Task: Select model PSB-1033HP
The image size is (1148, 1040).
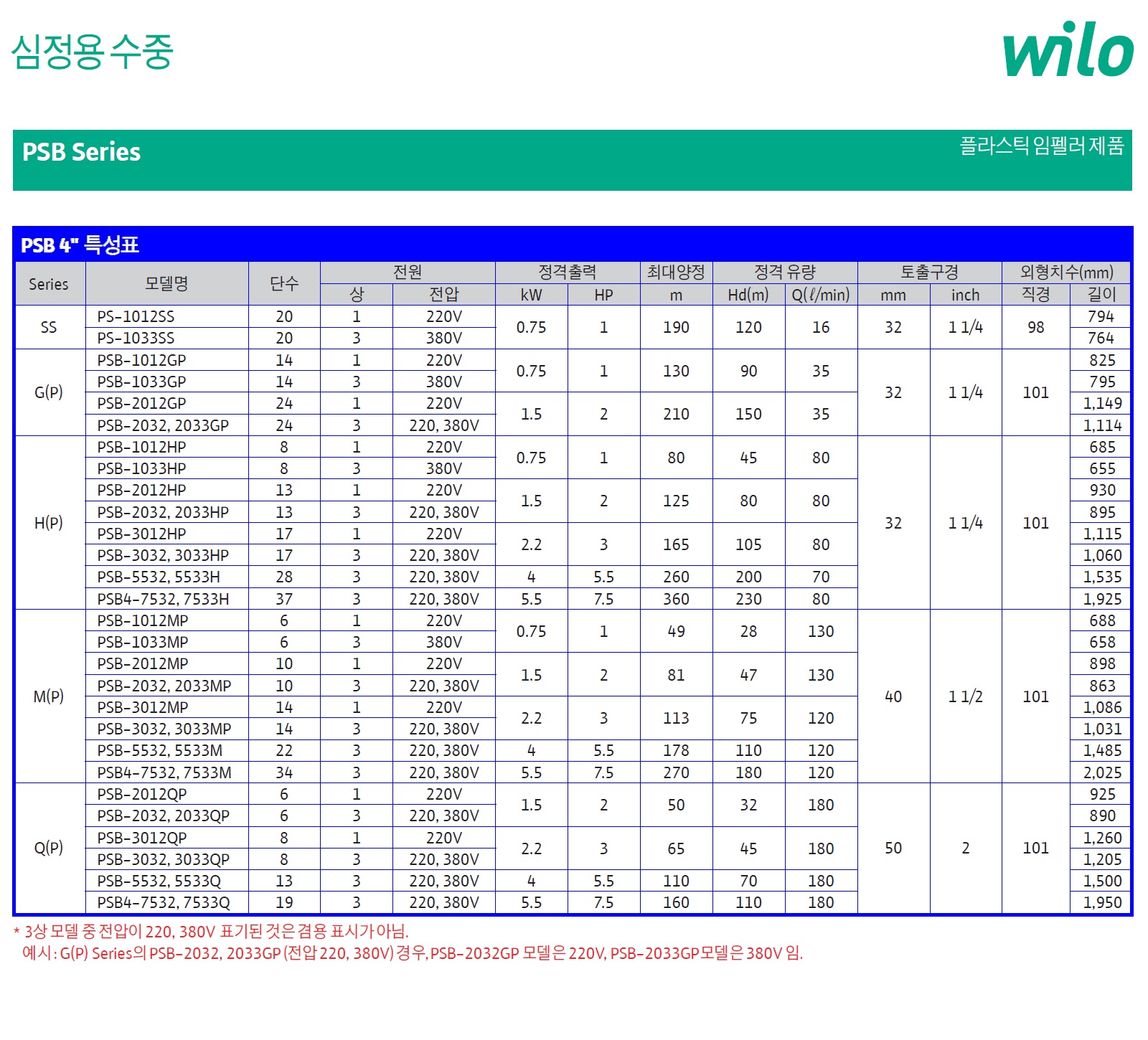Action: [141, 468]
